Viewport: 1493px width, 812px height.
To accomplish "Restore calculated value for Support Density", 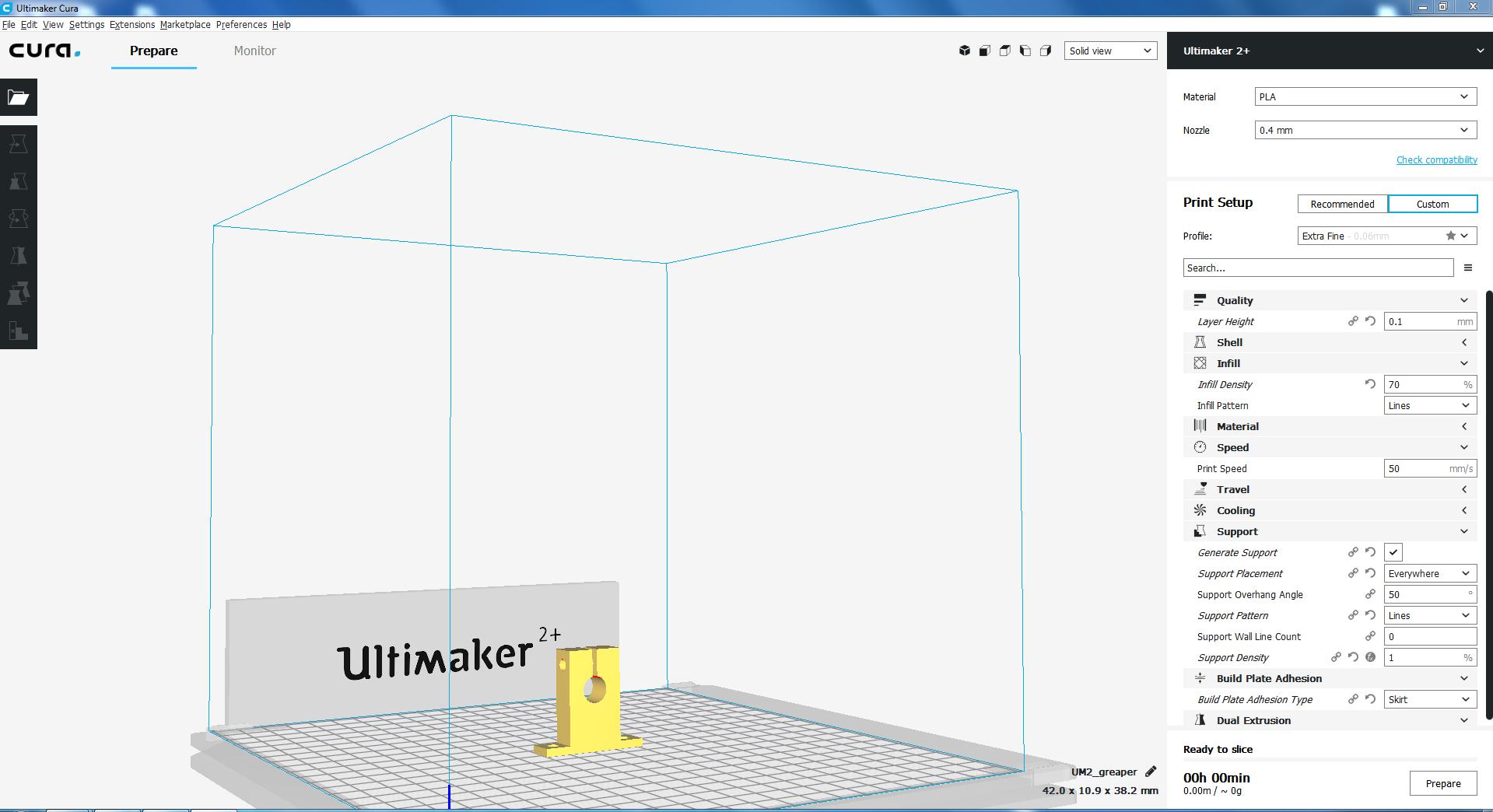I will (1370, 657).
